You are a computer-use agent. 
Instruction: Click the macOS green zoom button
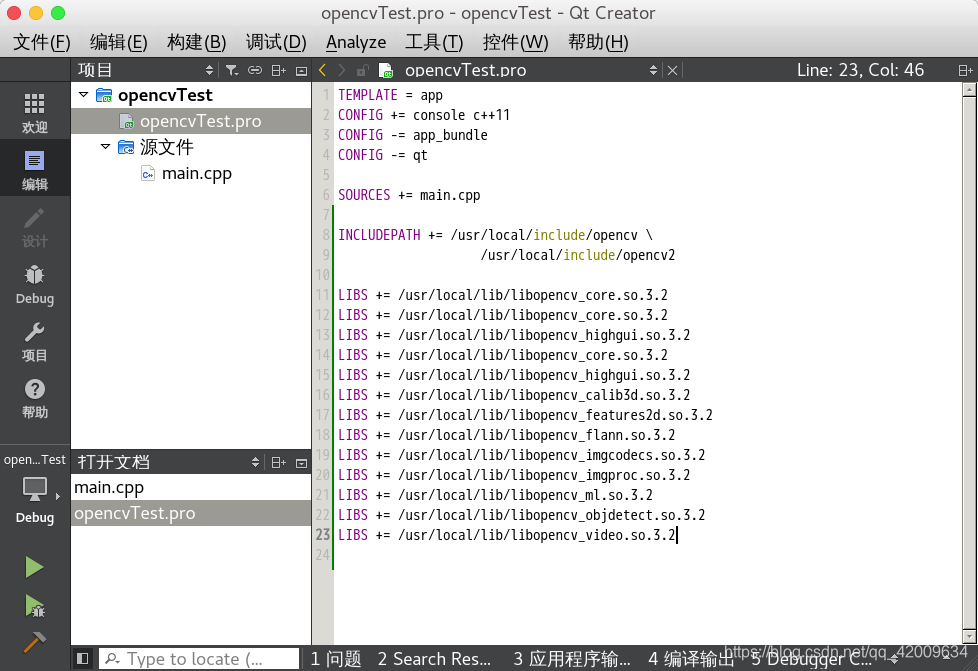(58, 12)
